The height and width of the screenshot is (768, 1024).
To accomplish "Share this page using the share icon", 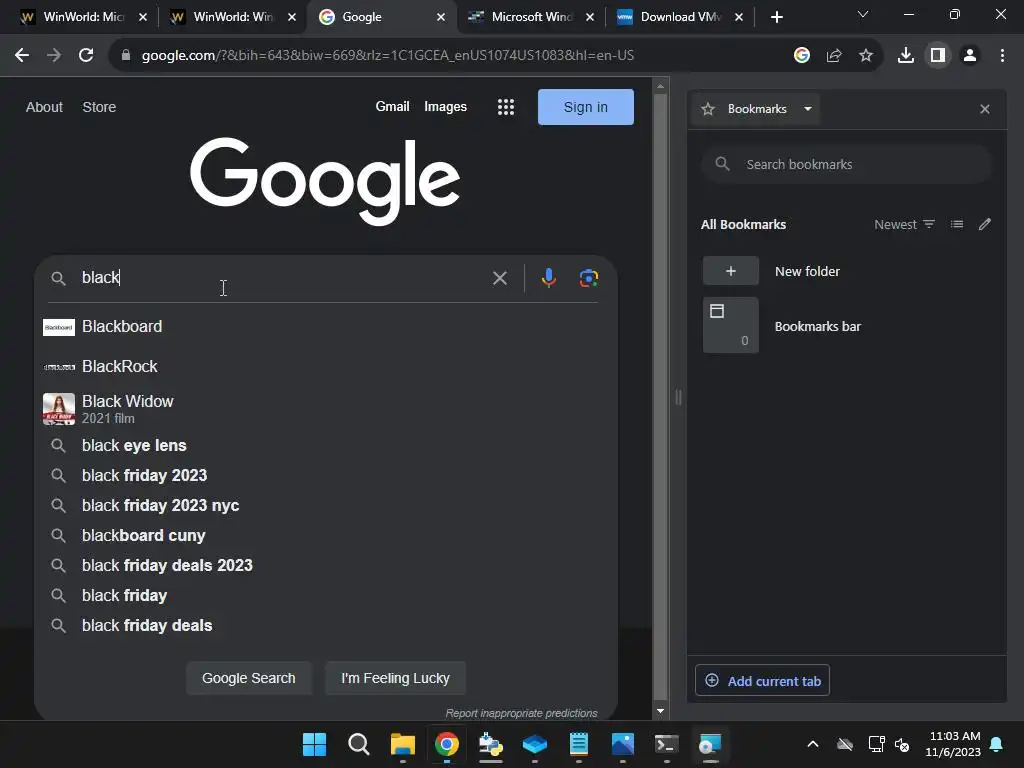I will pyautogui.click(x=834, y=56).
